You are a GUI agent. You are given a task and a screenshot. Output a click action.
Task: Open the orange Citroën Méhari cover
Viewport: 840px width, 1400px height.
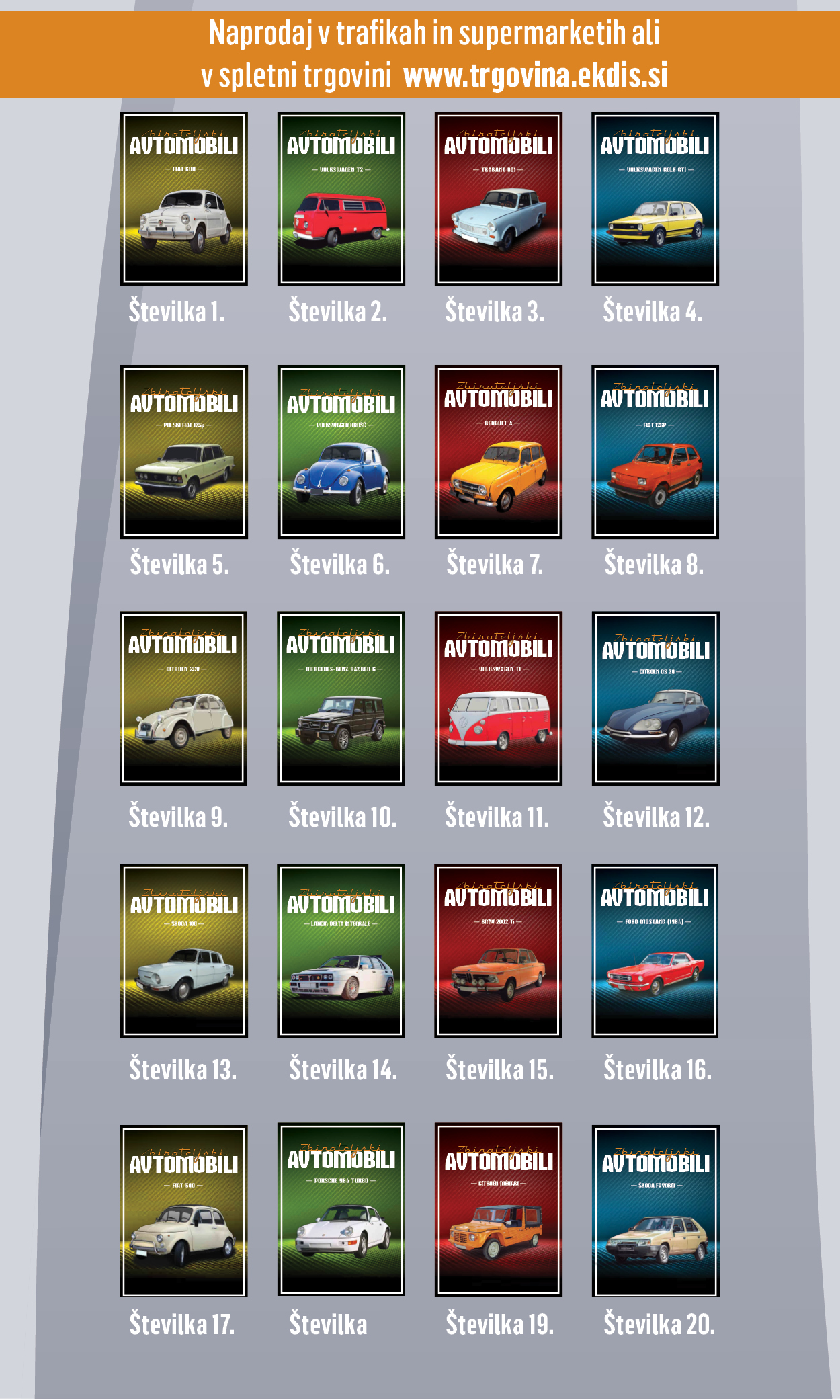pos(498,1210)
